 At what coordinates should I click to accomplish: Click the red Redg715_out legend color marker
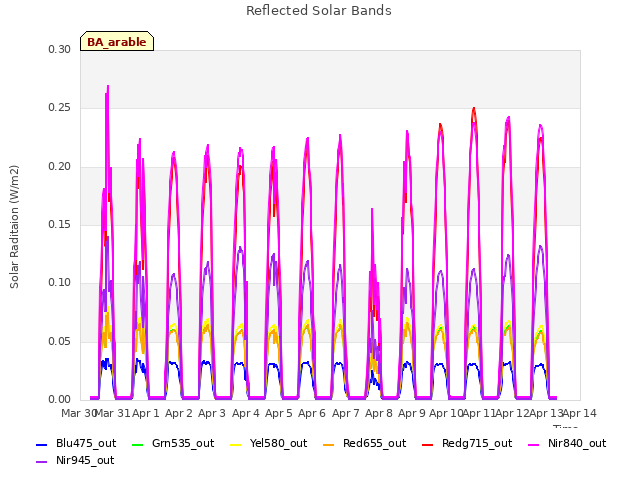(427, 444)
